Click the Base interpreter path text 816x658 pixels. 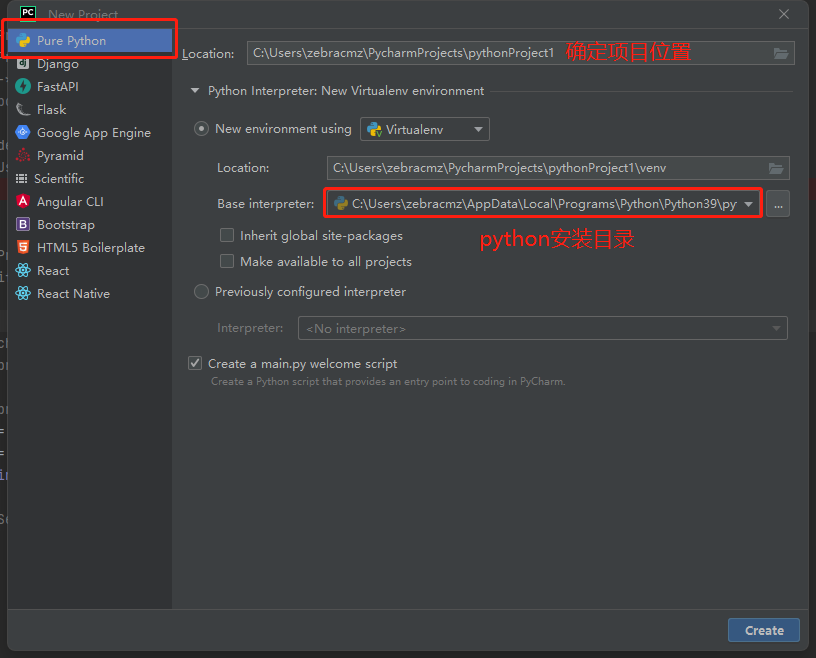coord(544,204)
